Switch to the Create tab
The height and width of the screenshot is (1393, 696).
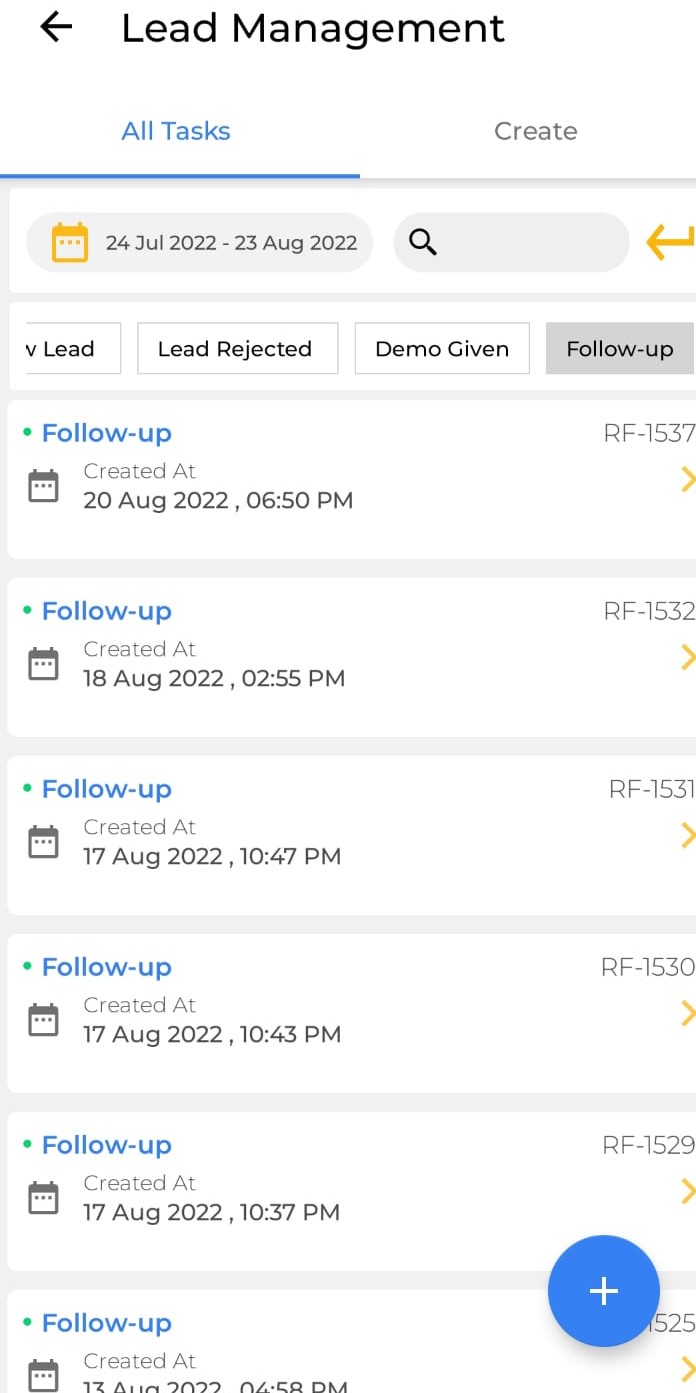[536, 131]
